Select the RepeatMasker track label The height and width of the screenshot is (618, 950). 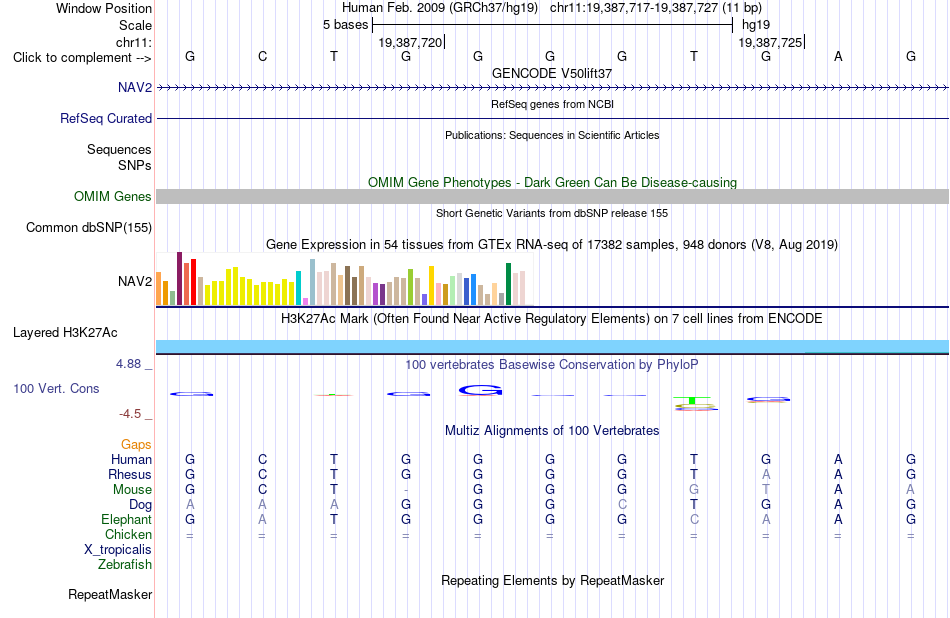click(x=110, y=594)
